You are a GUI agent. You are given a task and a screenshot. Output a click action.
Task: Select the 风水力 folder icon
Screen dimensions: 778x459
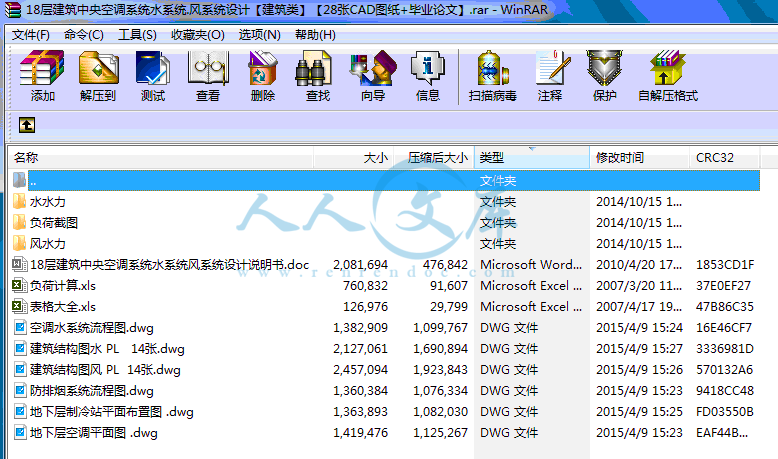pos(19,243)
